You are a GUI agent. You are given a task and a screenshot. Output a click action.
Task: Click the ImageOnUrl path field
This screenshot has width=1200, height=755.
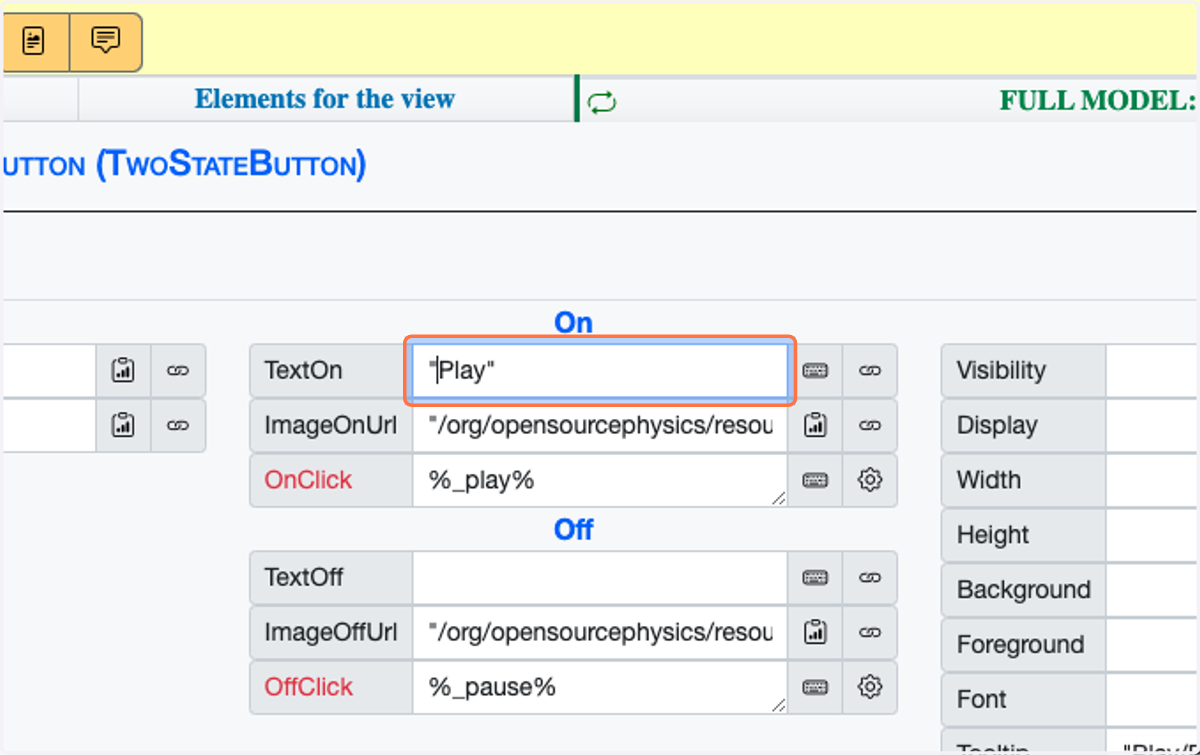(600, 426)
